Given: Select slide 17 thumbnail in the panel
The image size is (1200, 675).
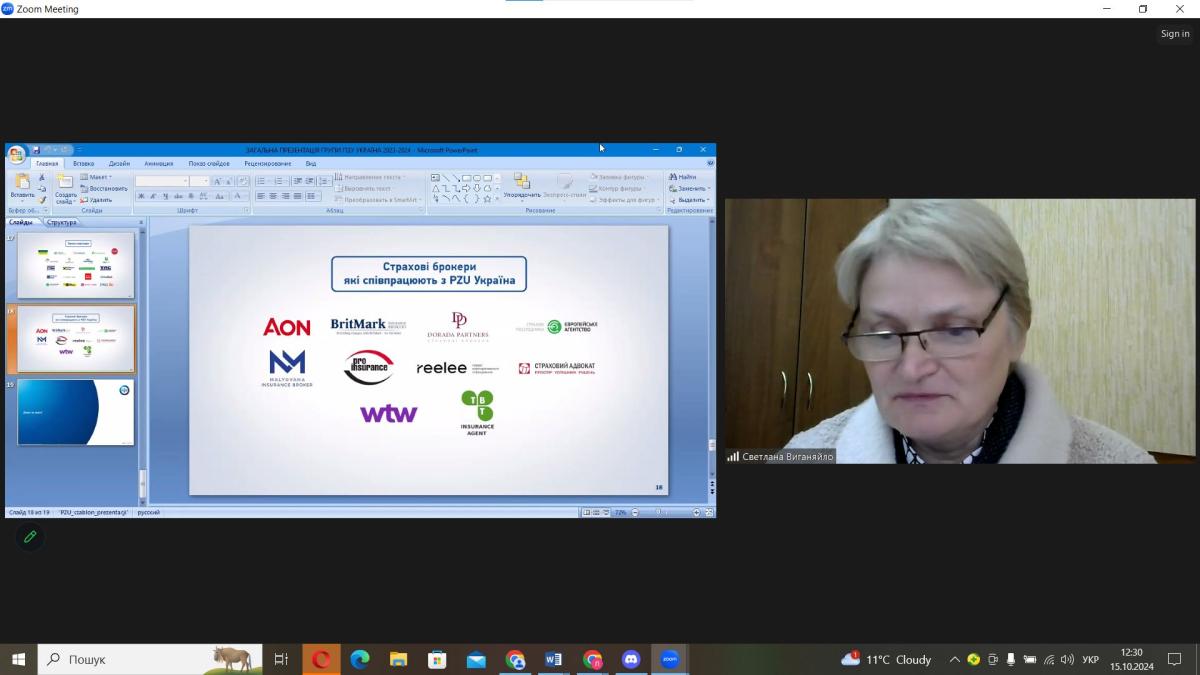Looking at the screenshot, I should click(x=75, y=267).
